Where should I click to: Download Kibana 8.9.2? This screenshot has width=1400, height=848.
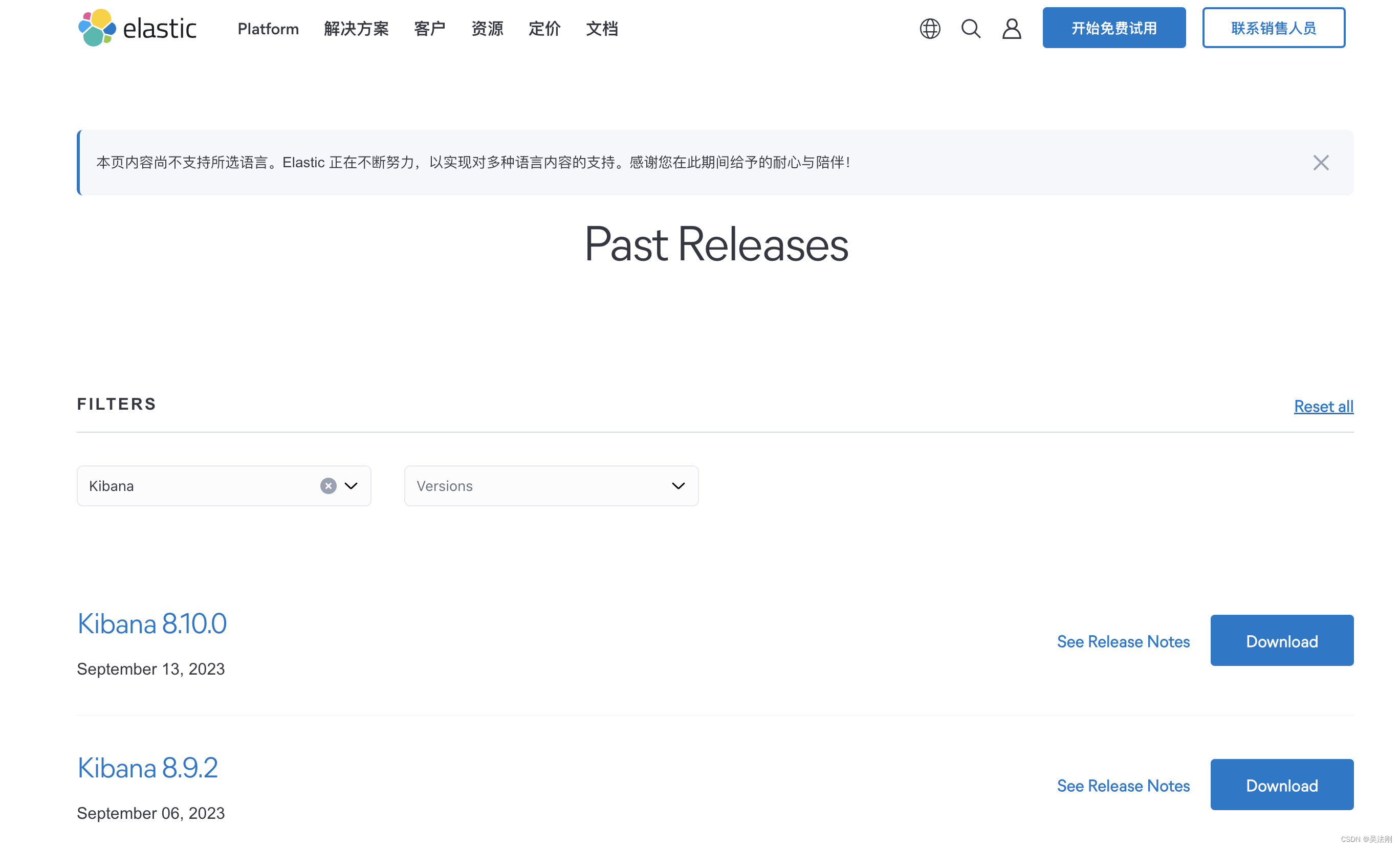click(1282, 785)
